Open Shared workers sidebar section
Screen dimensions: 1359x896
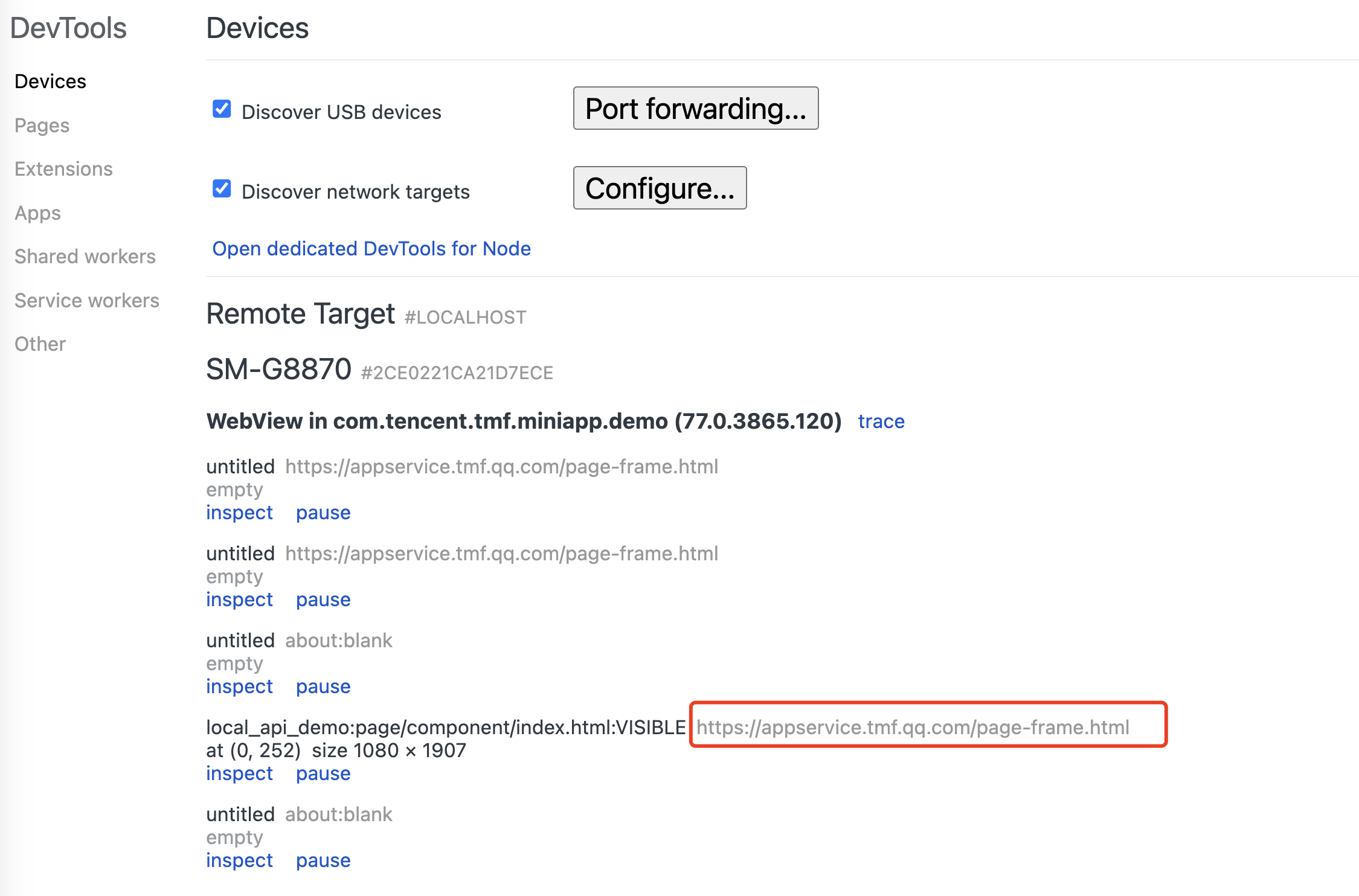tap(85, 257)
